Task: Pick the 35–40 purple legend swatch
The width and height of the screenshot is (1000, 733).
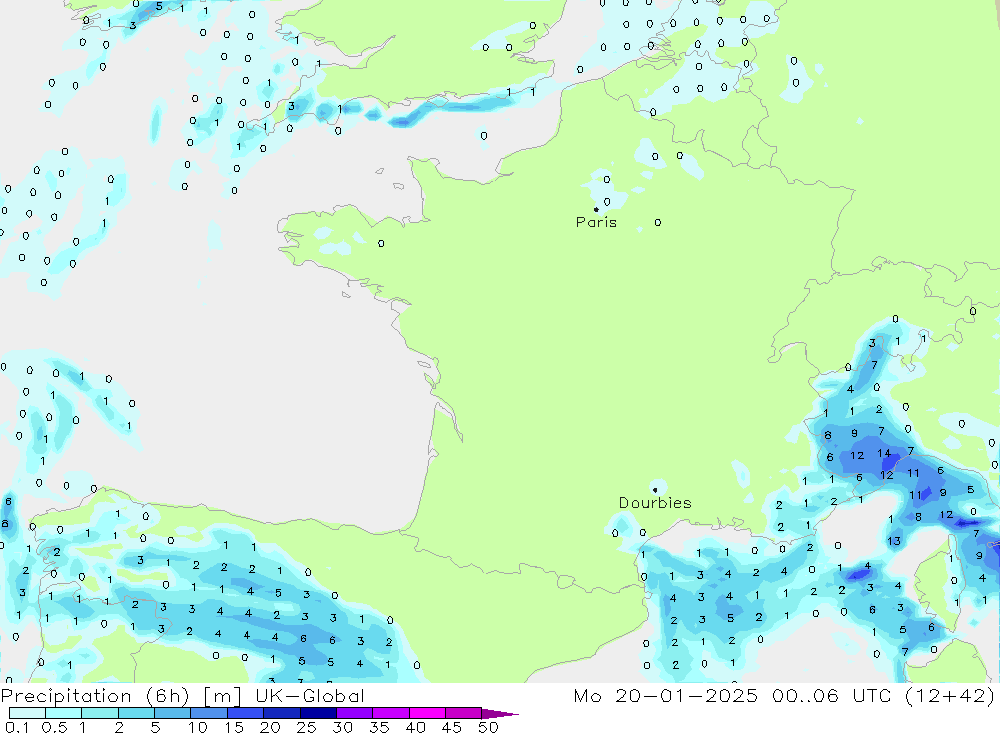Action: [391, 713]
